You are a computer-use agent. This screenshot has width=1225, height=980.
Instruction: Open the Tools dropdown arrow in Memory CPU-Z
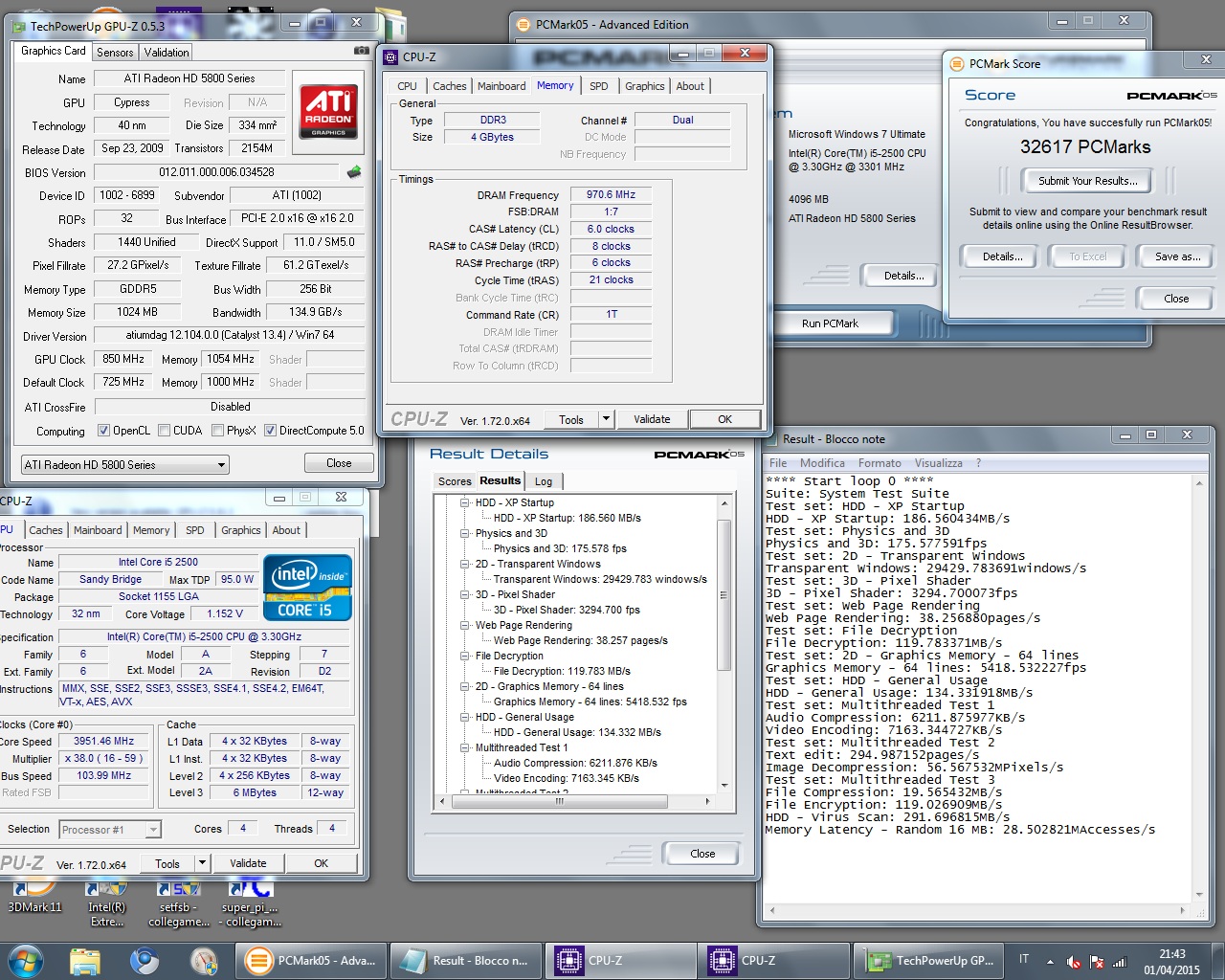pos(606,419)
